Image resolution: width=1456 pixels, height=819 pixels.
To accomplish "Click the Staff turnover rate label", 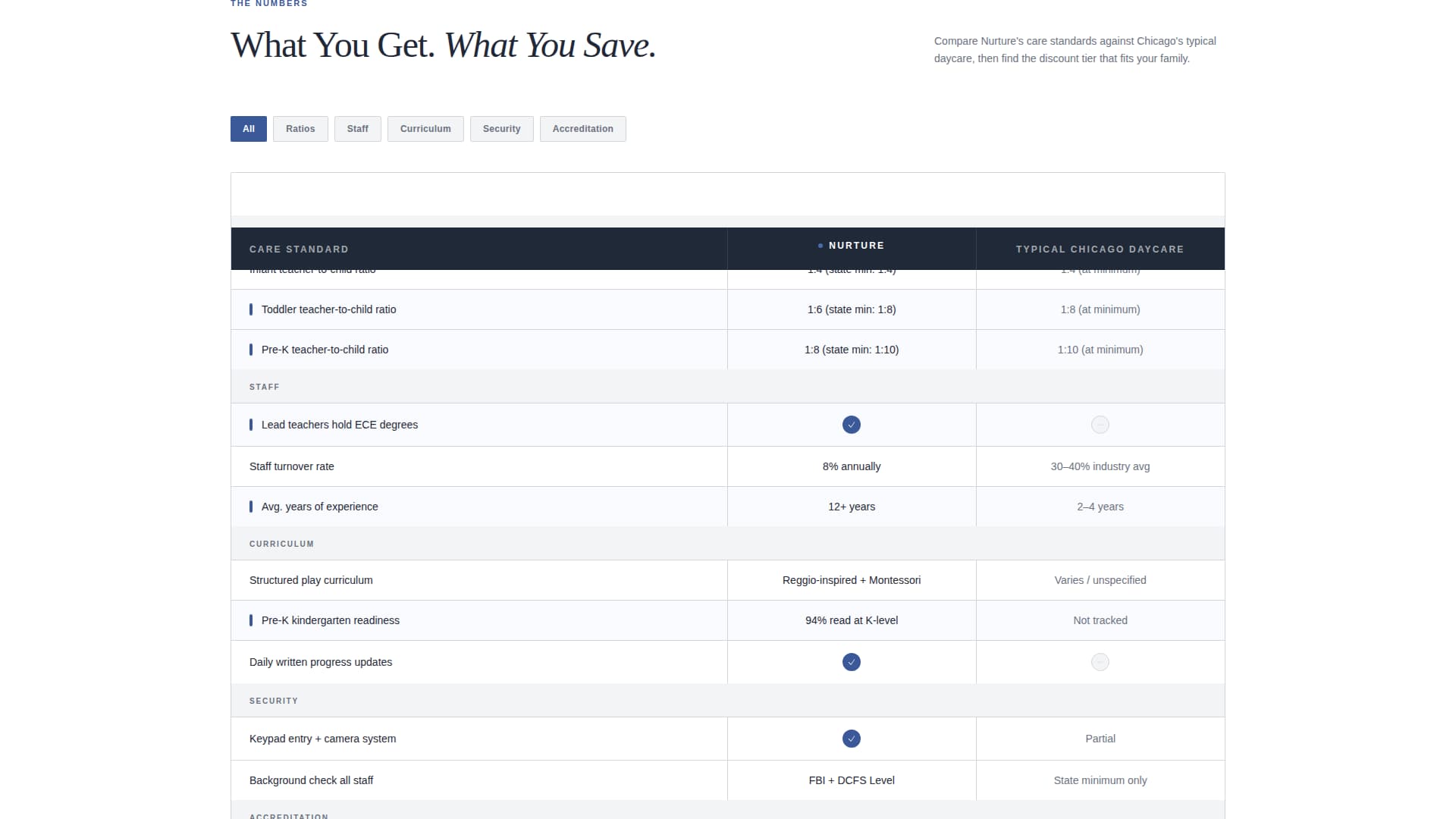I will [x=292, y=466].
